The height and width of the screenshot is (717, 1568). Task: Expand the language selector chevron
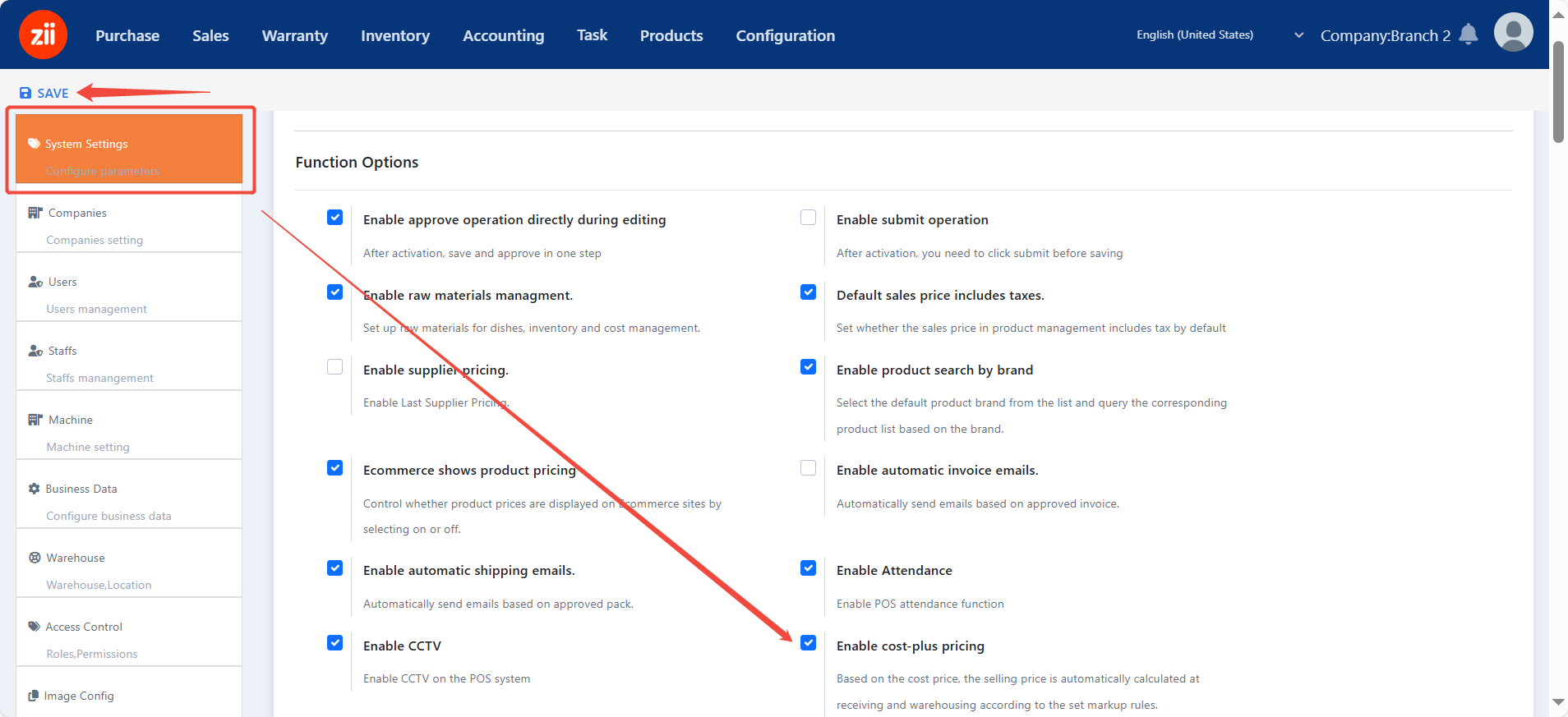[1299, 35]
